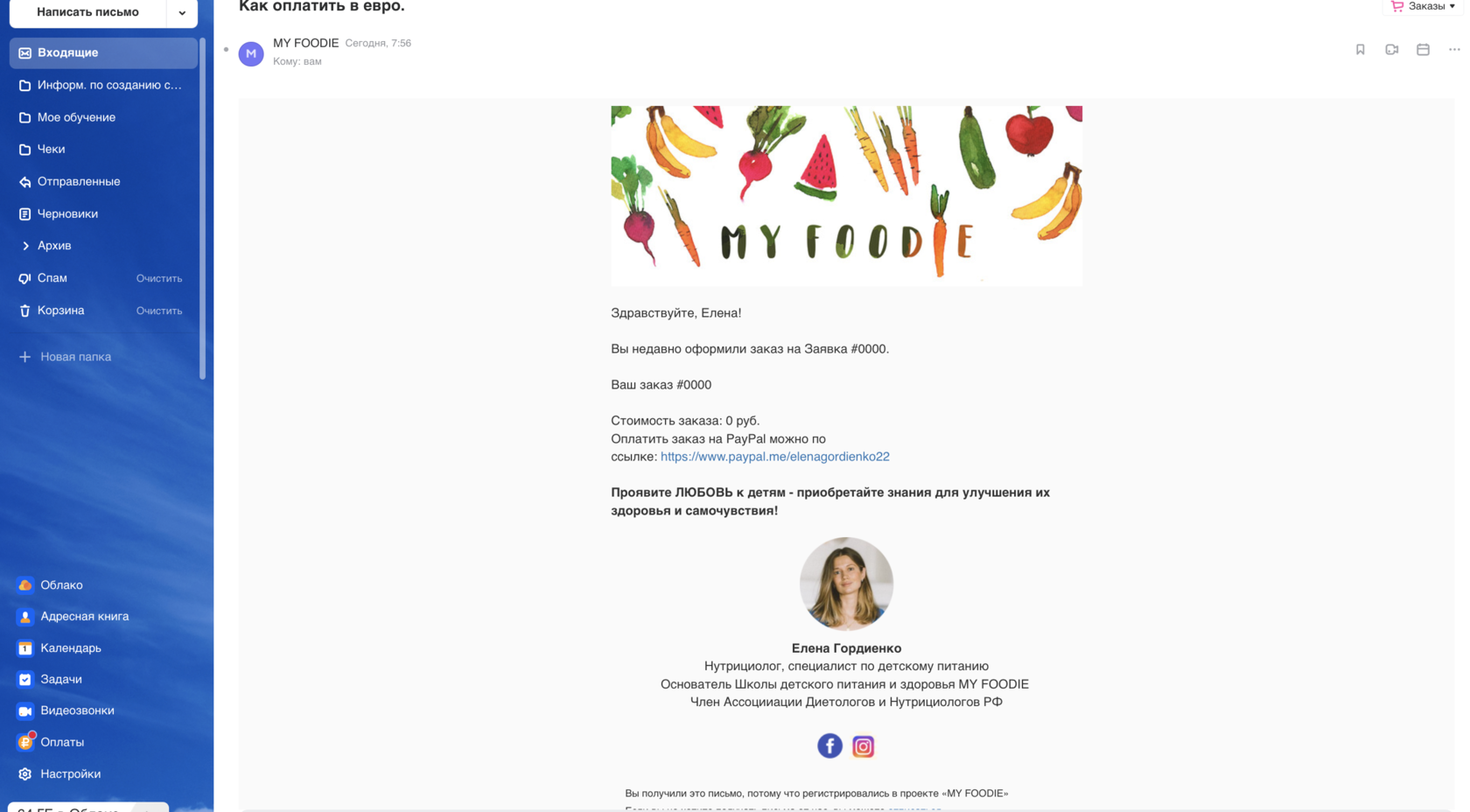Click the video call icon in header

[x=1391, y=50]
